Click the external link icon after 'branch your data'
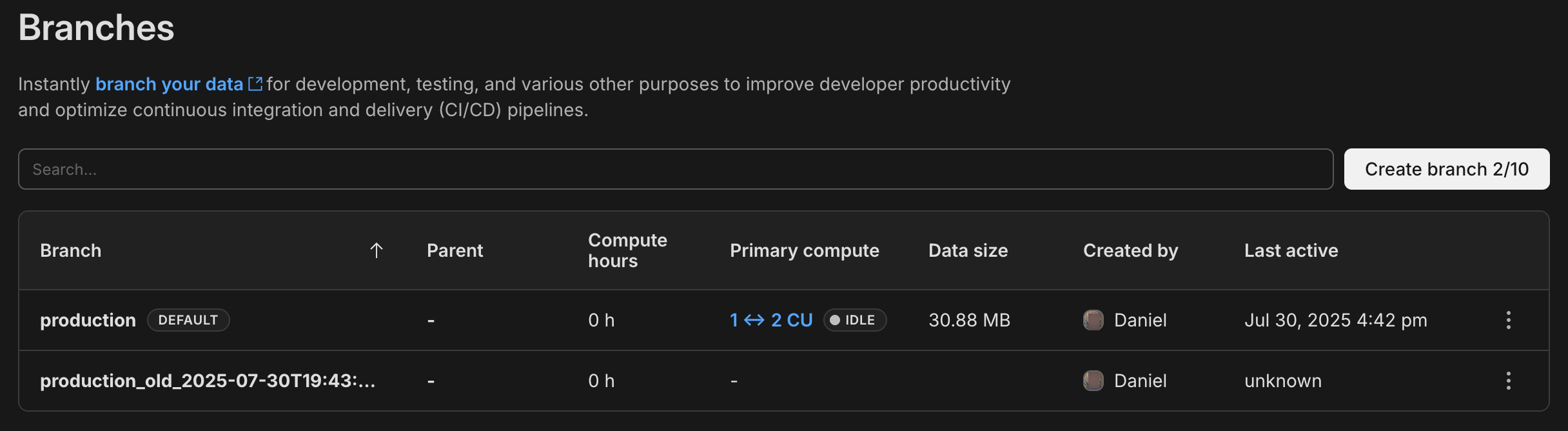 click(255, 84)
